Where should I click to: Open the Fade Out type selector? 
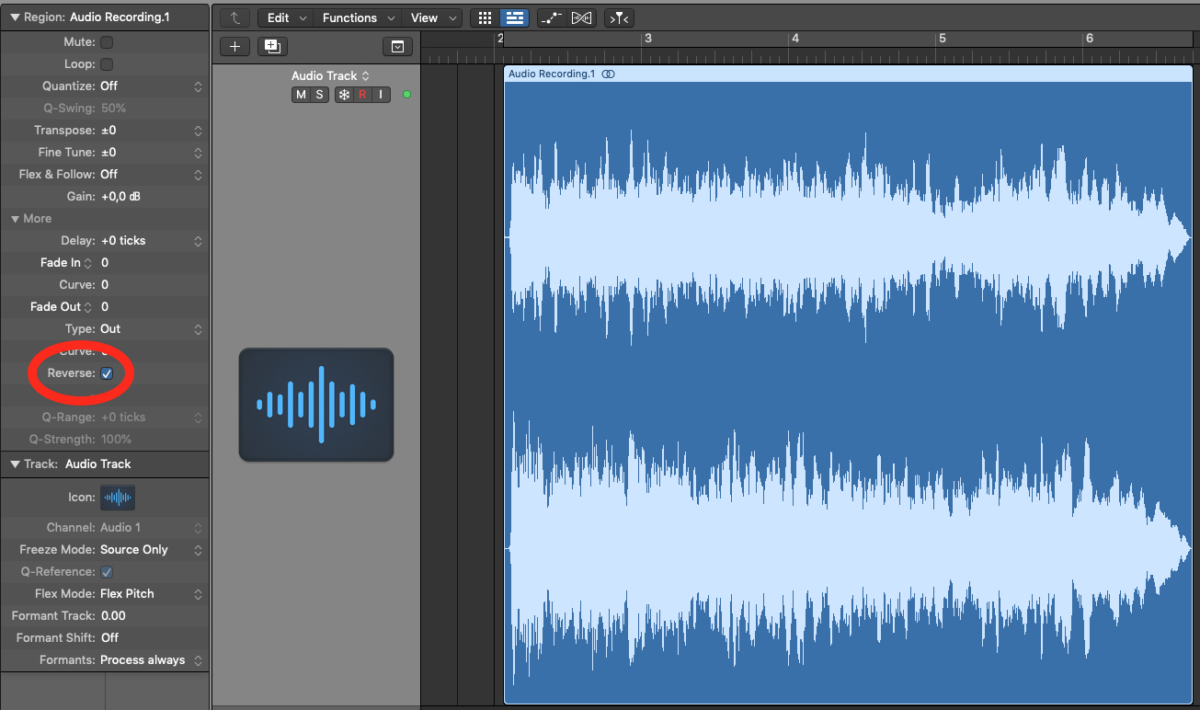[62, 307]
